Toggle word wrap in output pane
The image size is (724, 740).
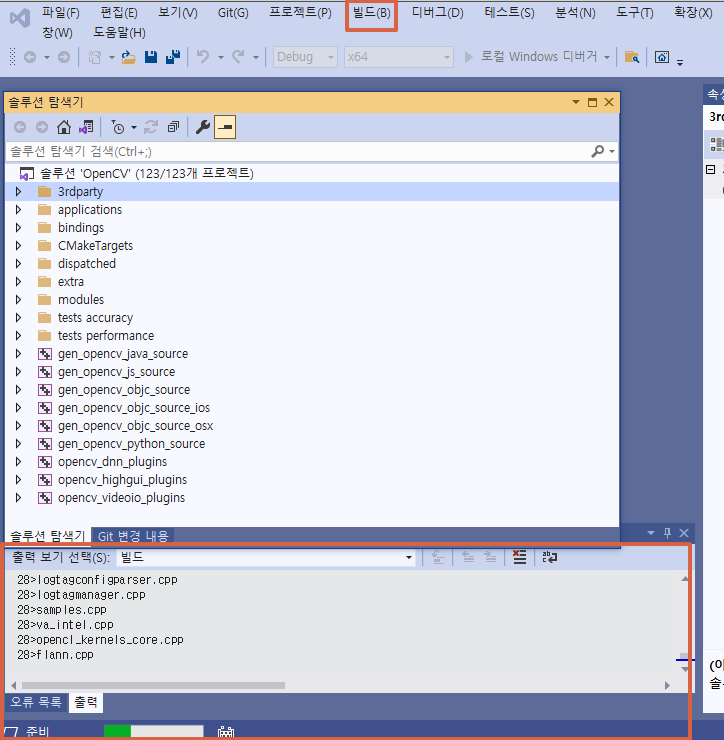tap(550, 557)
